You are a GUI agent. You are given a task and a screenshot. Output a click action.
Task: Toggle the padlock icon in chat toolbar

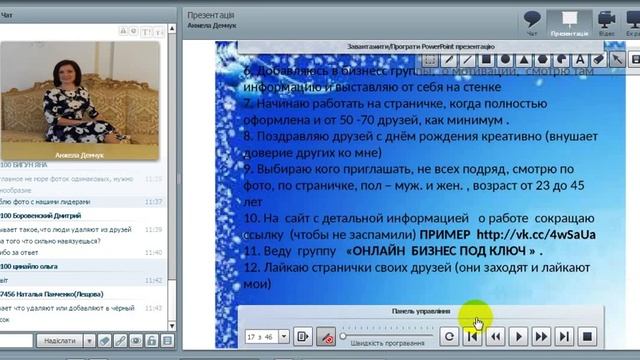pos(151,340)
